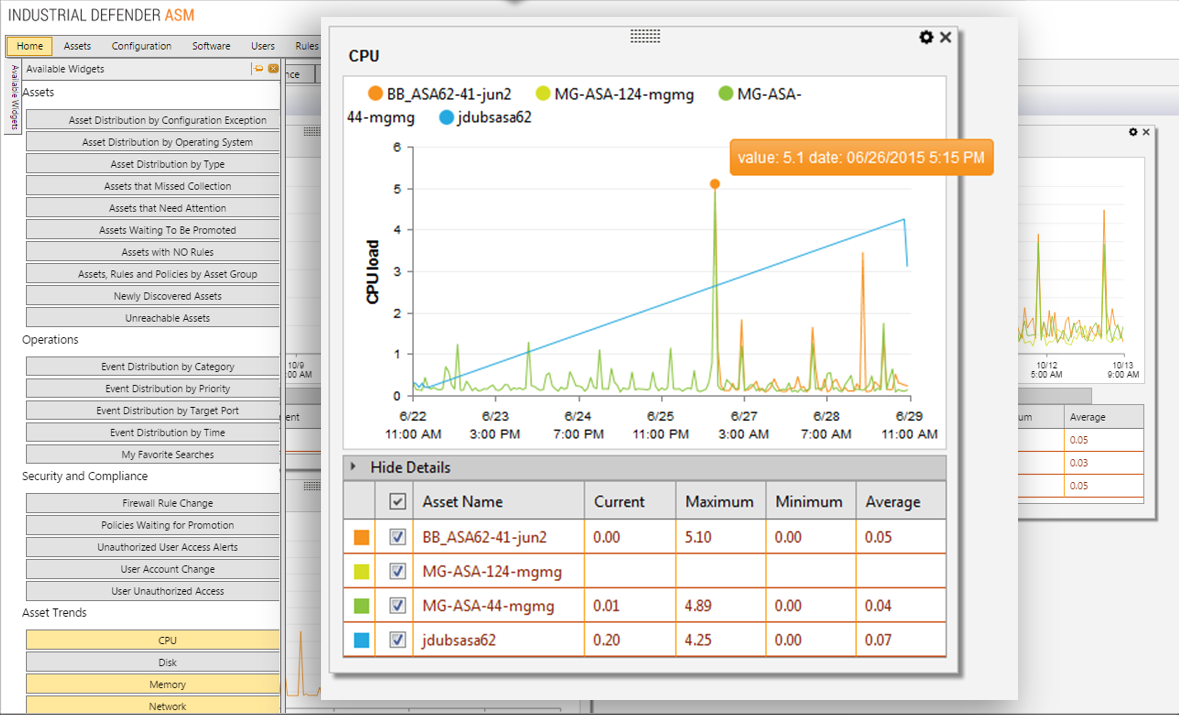Add Asset Distribution by Configuration Exception widget
Image resolution: width=1179 pixels, height=715 pixels.
(153, 120)
